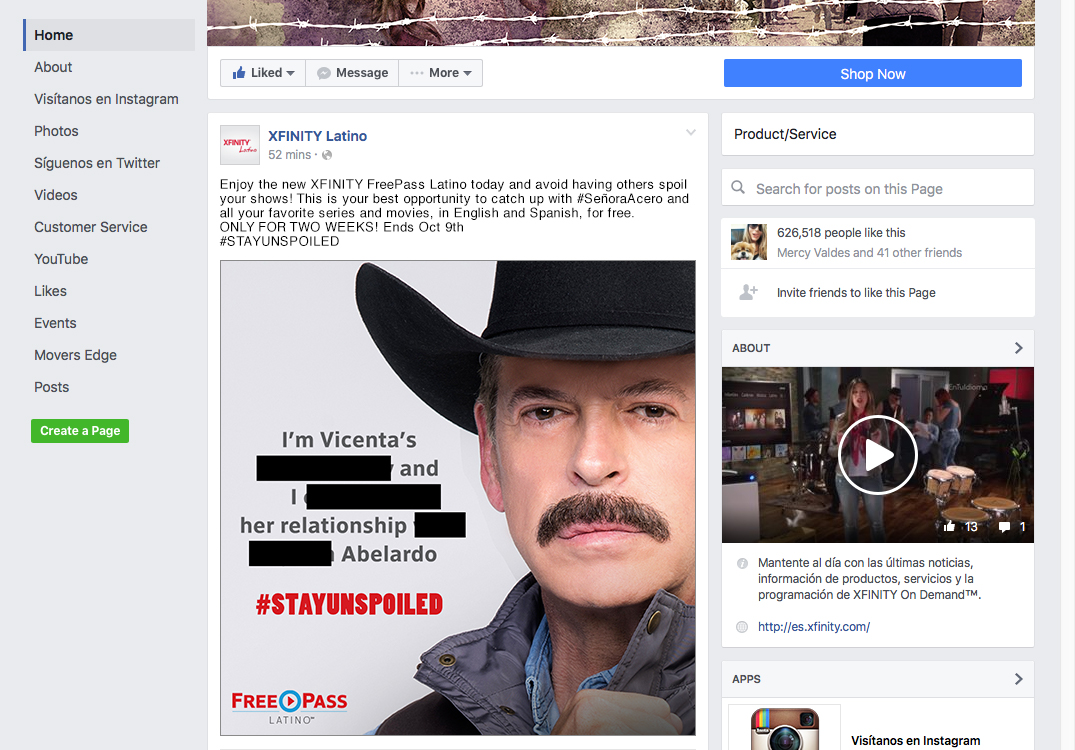
Task: Expand the ABOUT section arrow
Action: [x=1019, y=348]
